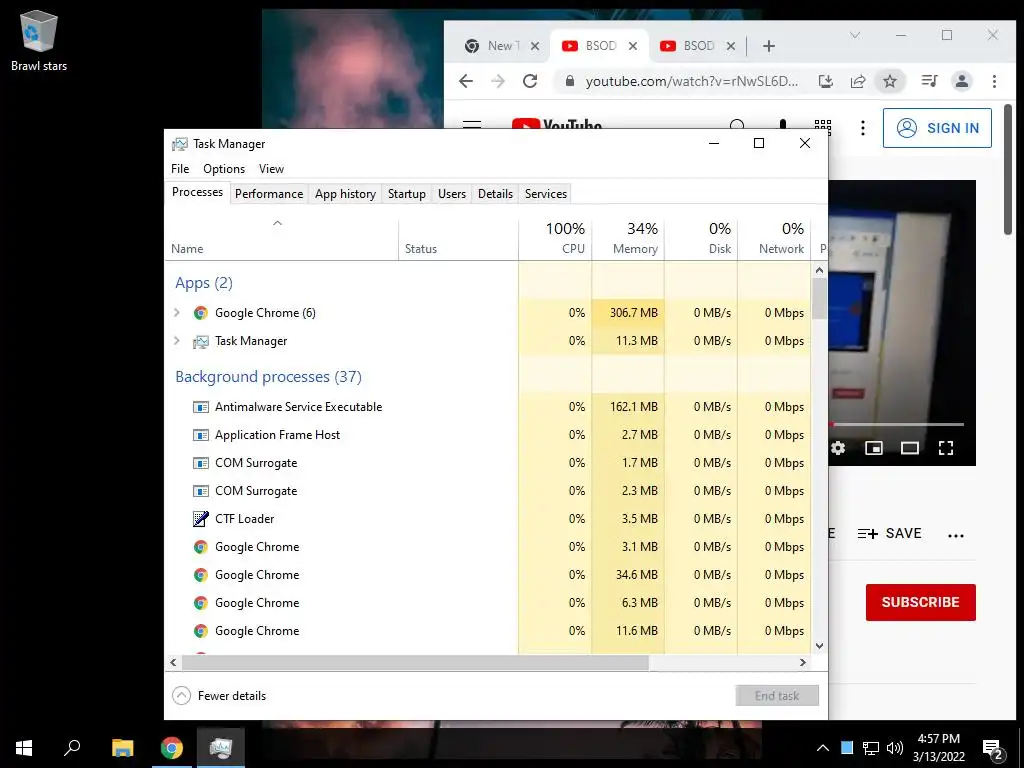Image resolution: width=1024 pixels, height=768 pixels.
Task: Switch to the Startup tab
Action: (407, 194)
